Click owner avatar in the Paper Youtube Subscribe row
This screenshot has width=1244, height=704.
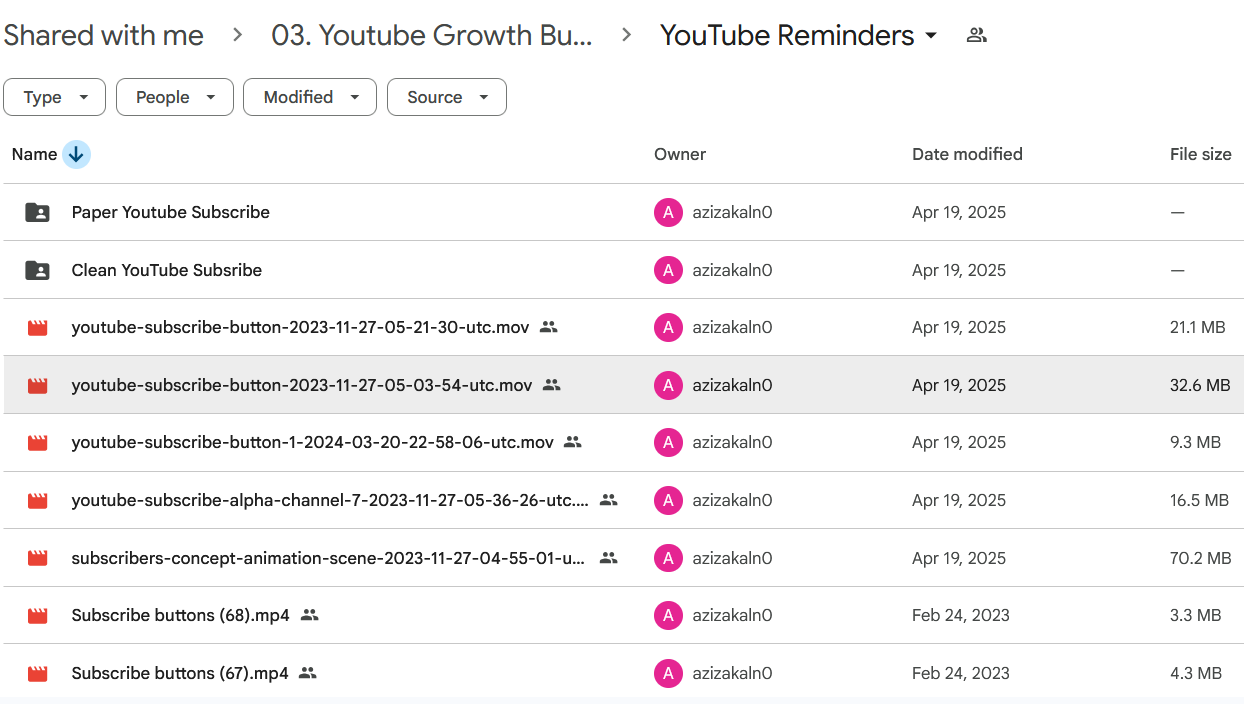coord(667,212)
